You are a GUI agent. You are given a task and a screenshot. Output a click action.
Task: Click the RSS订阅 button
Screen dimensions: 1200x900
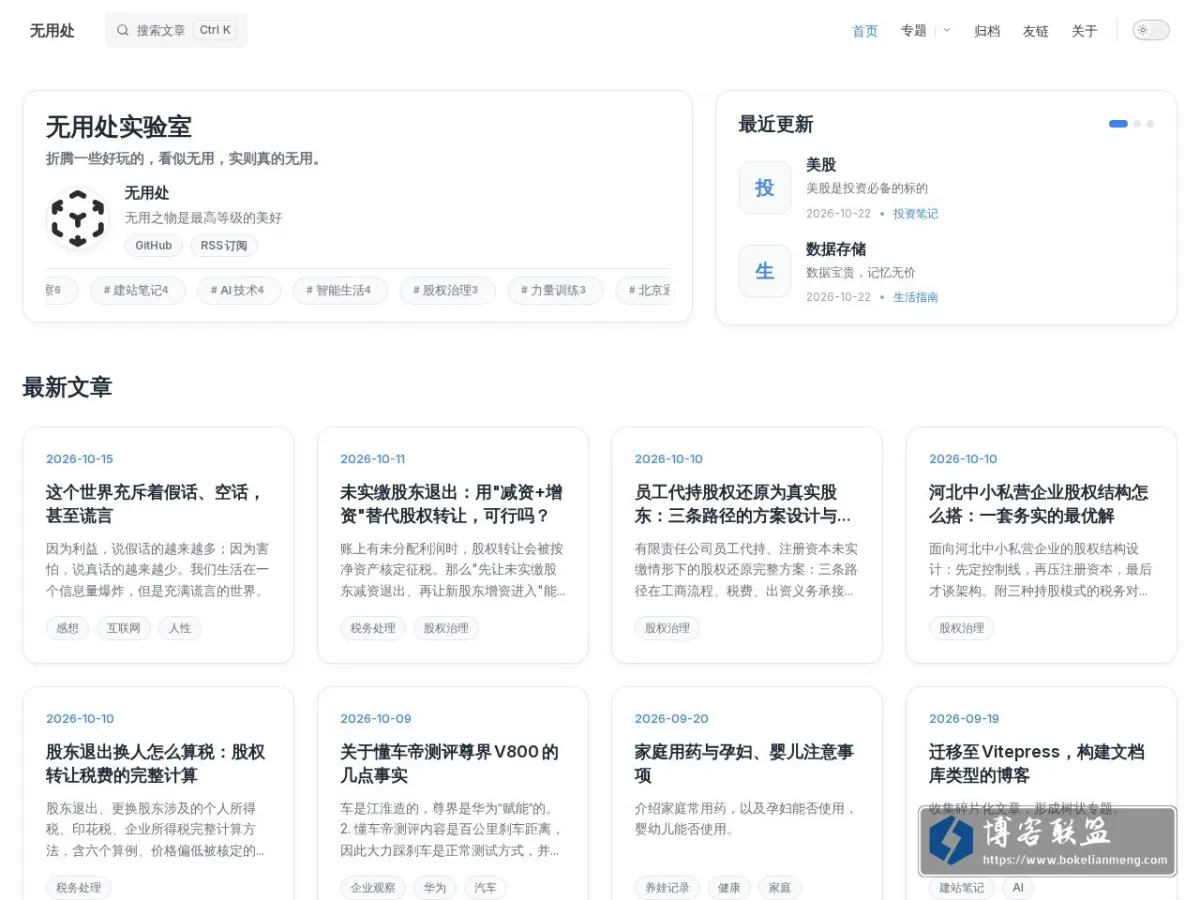224,245
